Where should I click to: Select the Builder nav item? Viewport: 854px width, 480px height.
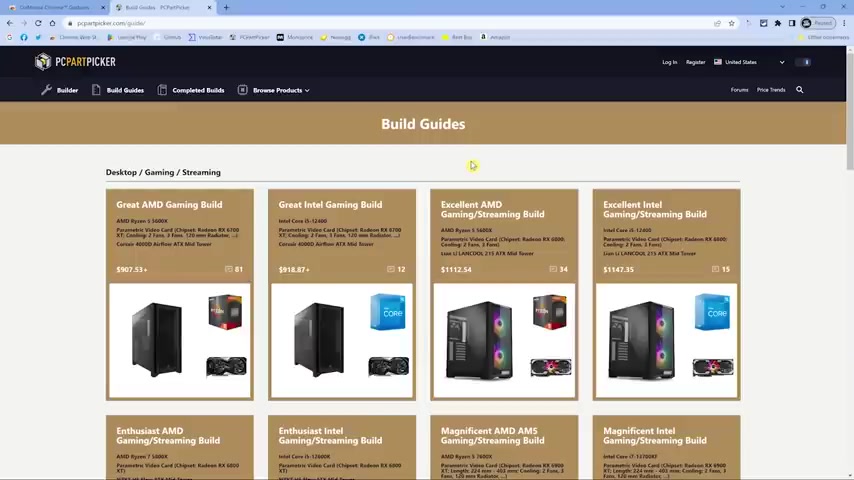[x=60, y=90]
